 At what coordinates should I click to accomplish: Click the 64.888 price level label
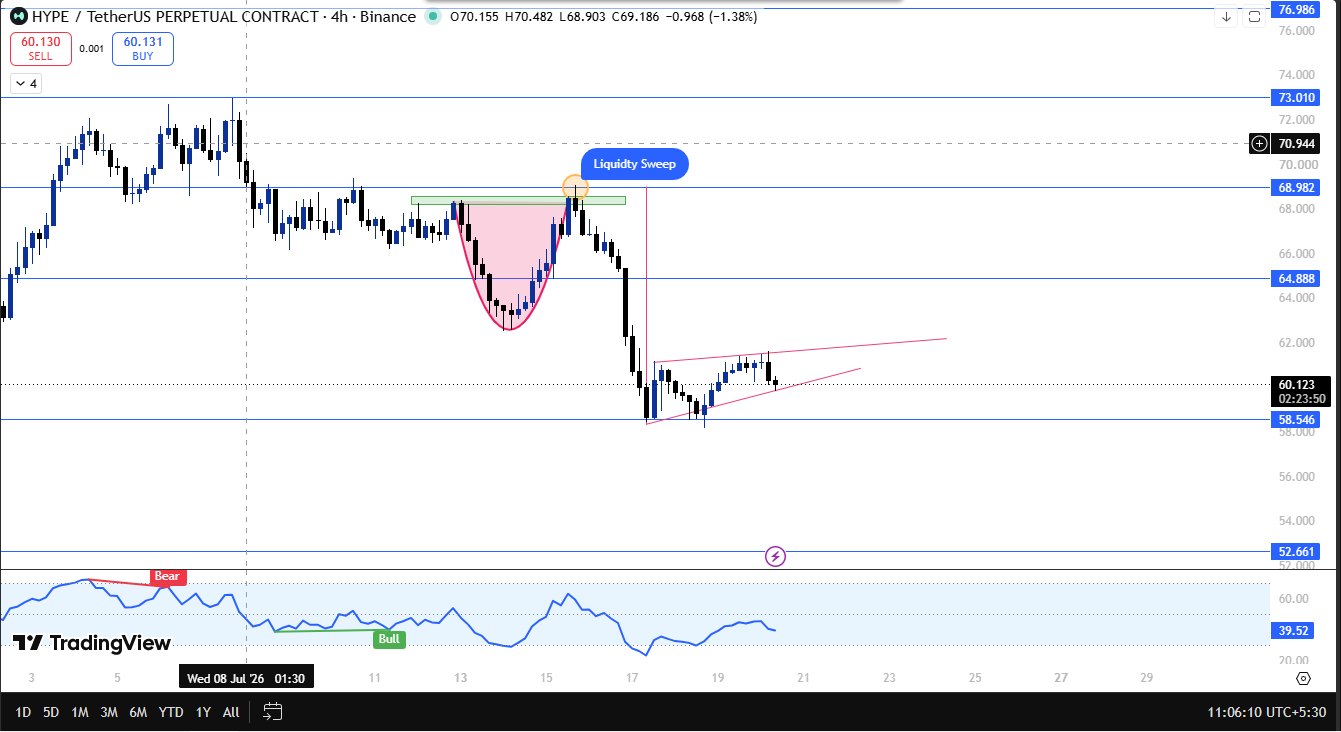1297,278
